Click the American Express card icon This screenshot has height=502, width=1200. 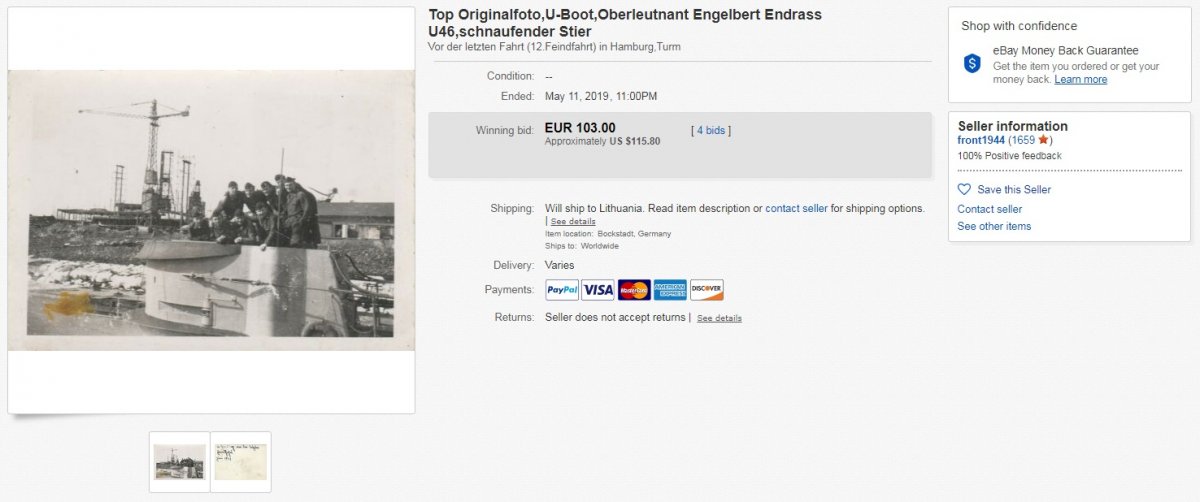670,290
